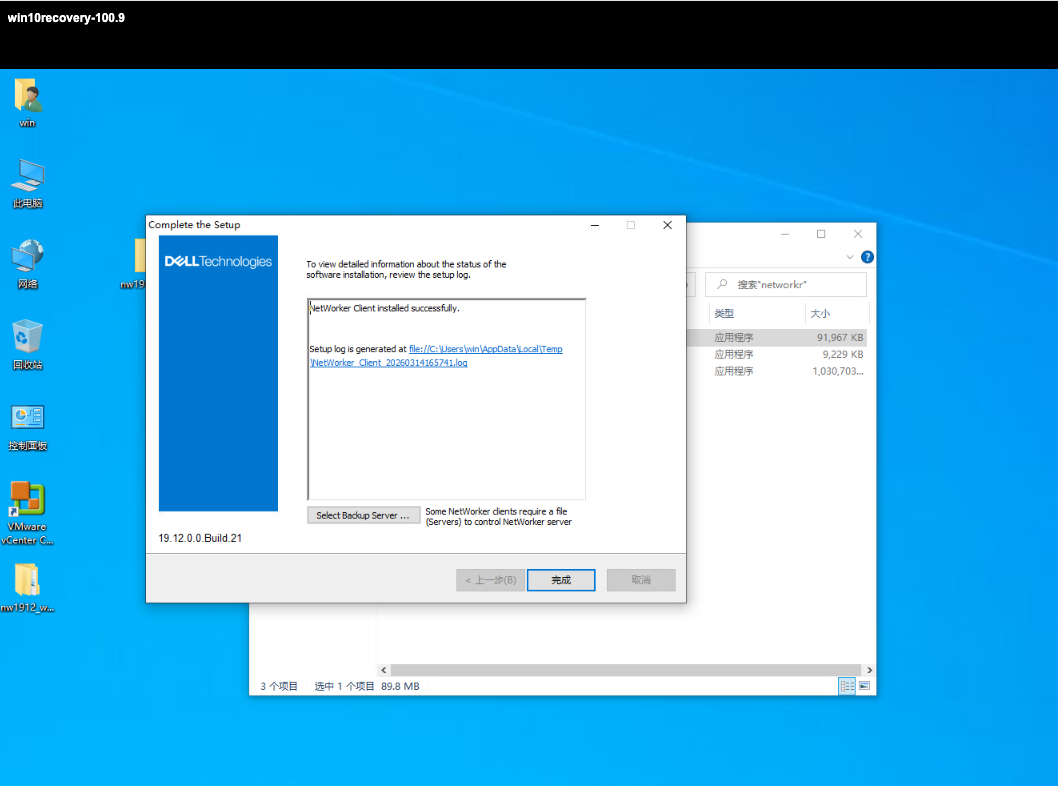
Task: Click the file://C:\Users\win\AppData link line
Action: pos(485,349)
